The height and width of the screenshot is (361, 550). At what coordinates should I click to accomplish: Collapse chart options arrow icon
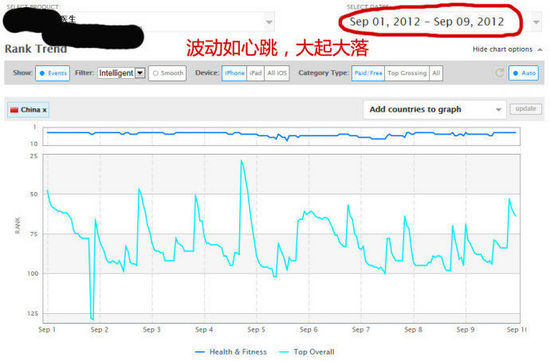tap(540, 49)
